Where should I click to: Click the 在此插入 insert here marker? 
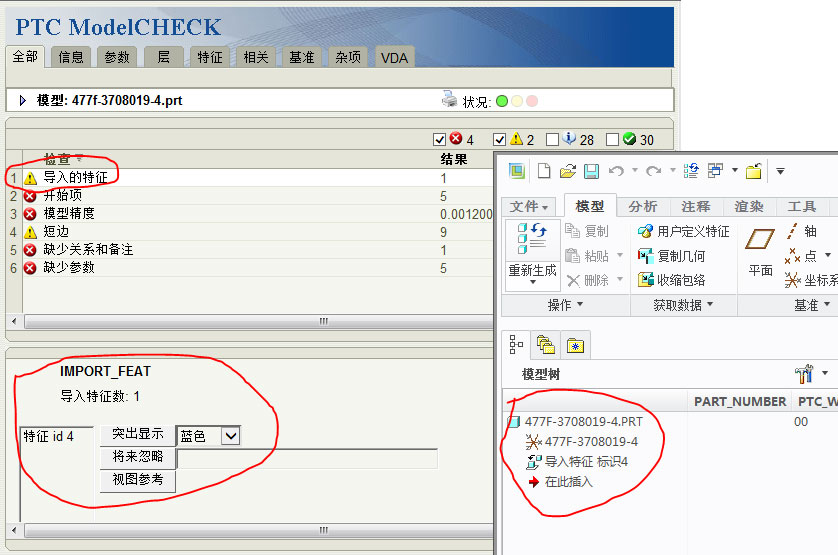(x=561, y=482)
